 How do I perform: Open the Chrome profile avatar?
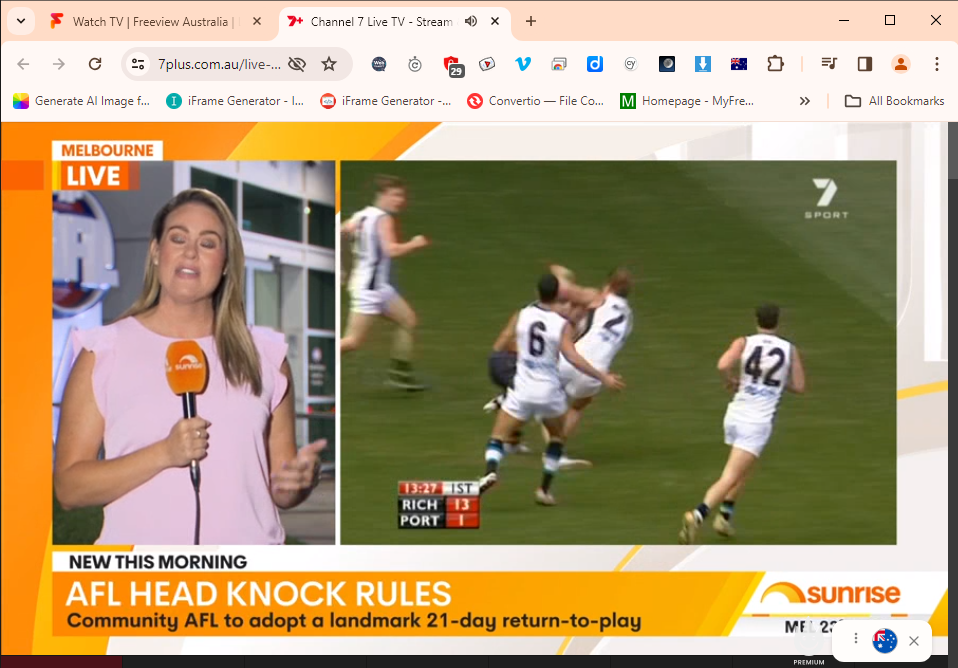(901, 64)
